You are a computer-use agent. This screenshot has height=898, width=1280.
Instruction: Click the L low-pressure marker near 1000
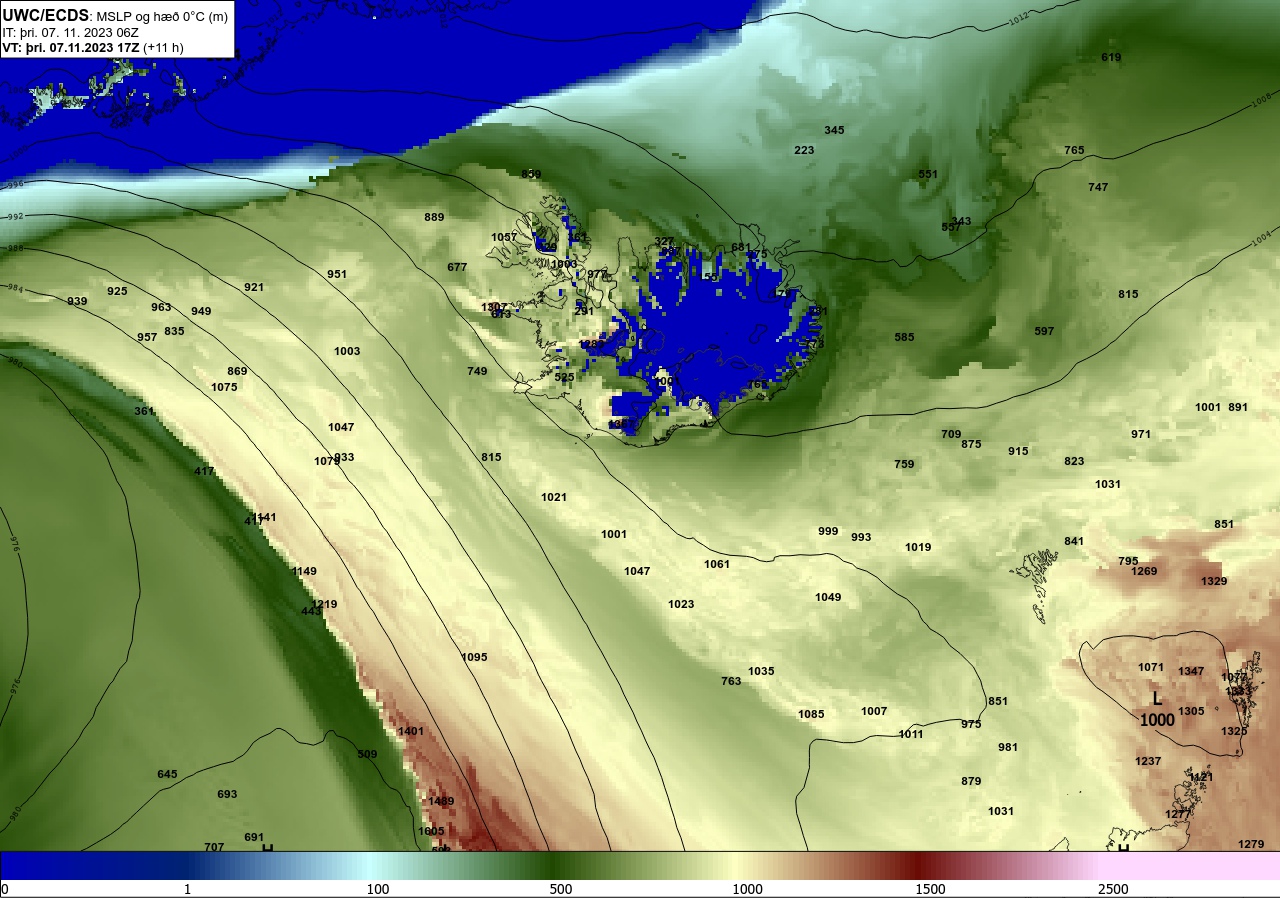(1157, 699)
